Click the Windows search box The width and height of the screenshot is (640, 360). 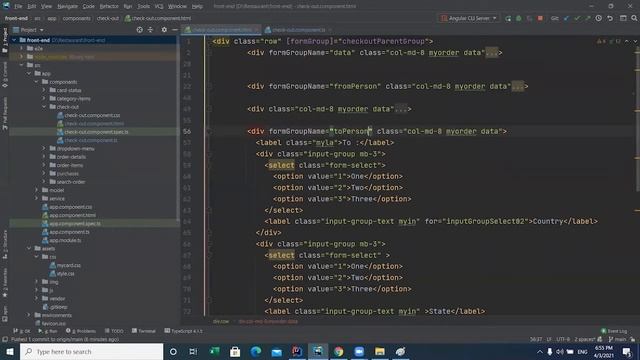(x=91, y=351)
